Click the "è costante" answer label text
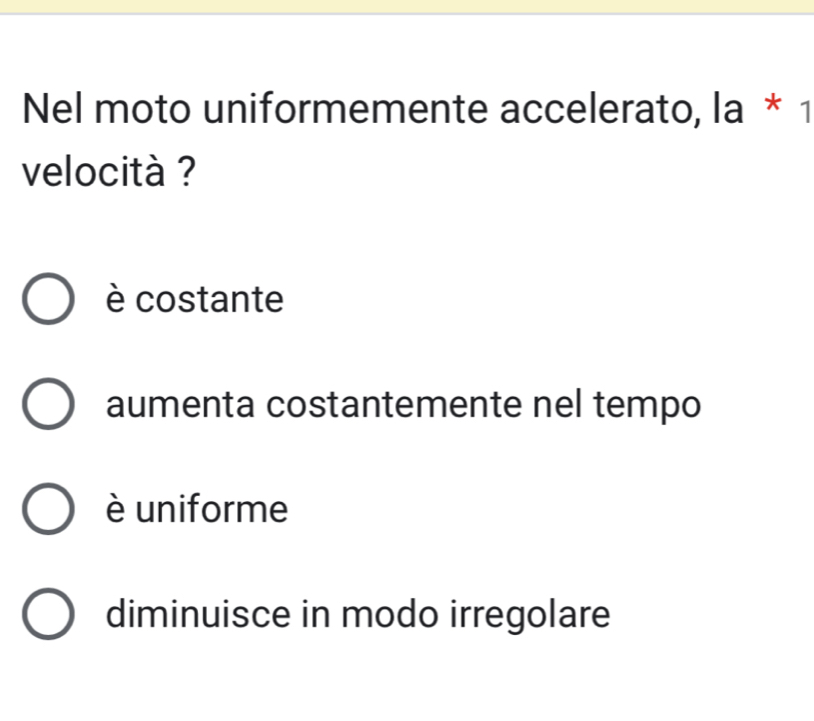The width and height of the screenshot is (814, 721). 194,299
